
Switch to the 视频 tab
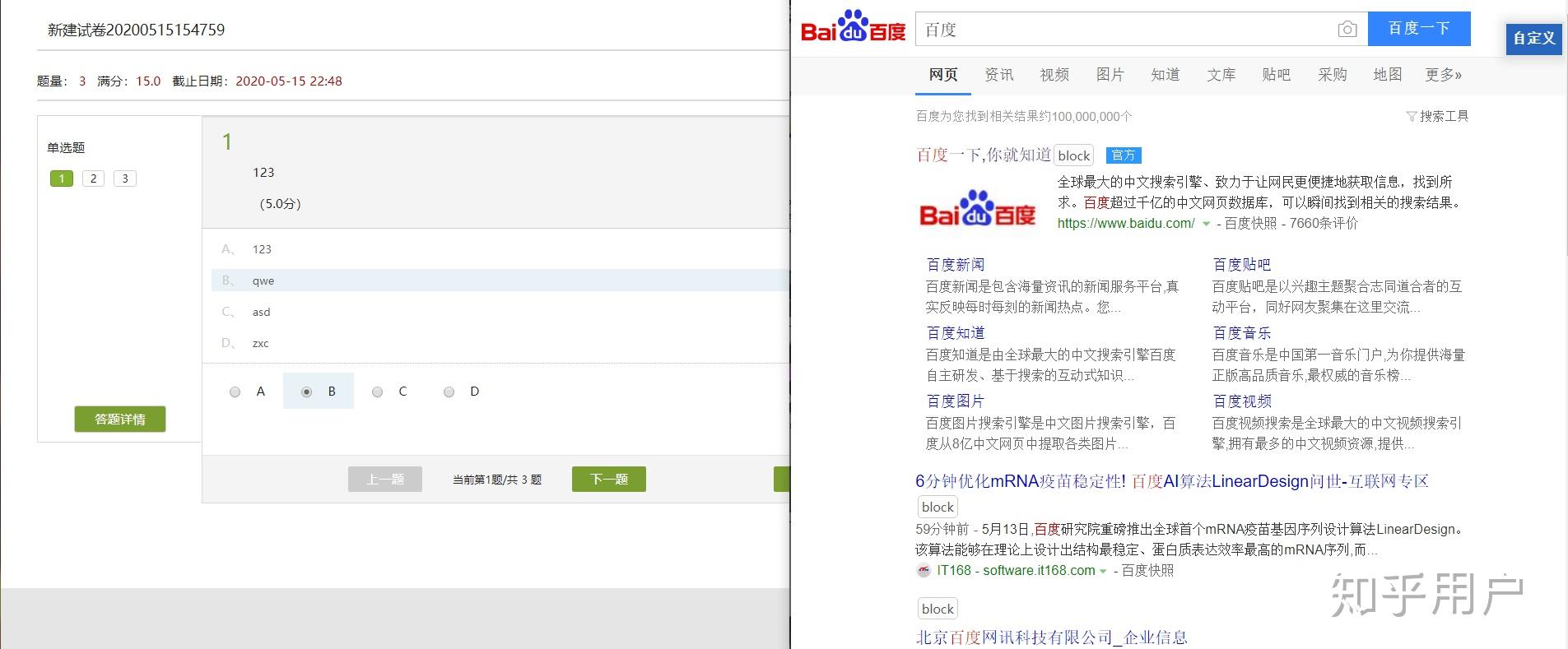[x=1054, y=75]
